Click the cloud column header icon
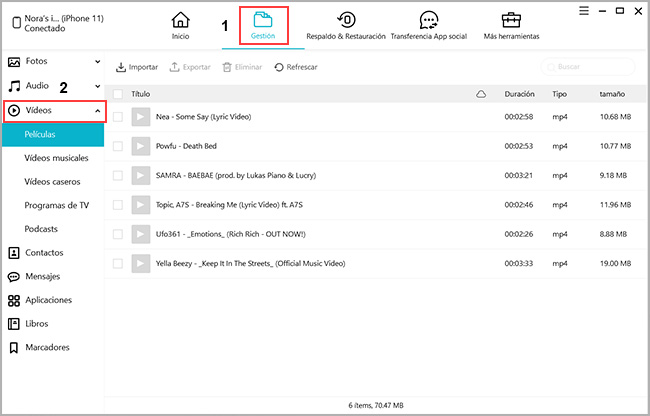Screen dimensions: 650x416 tap(481, 94)
